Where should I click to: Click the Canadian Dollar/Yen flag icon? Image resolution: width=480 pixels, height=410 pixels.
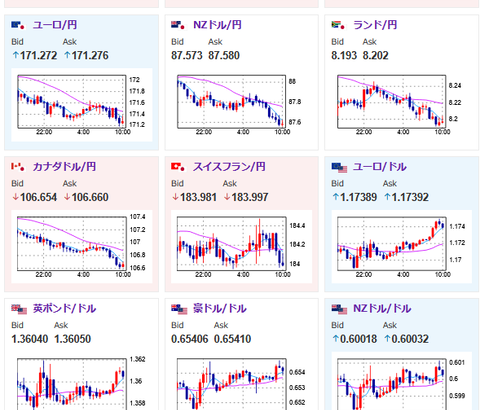pos(18,167)
